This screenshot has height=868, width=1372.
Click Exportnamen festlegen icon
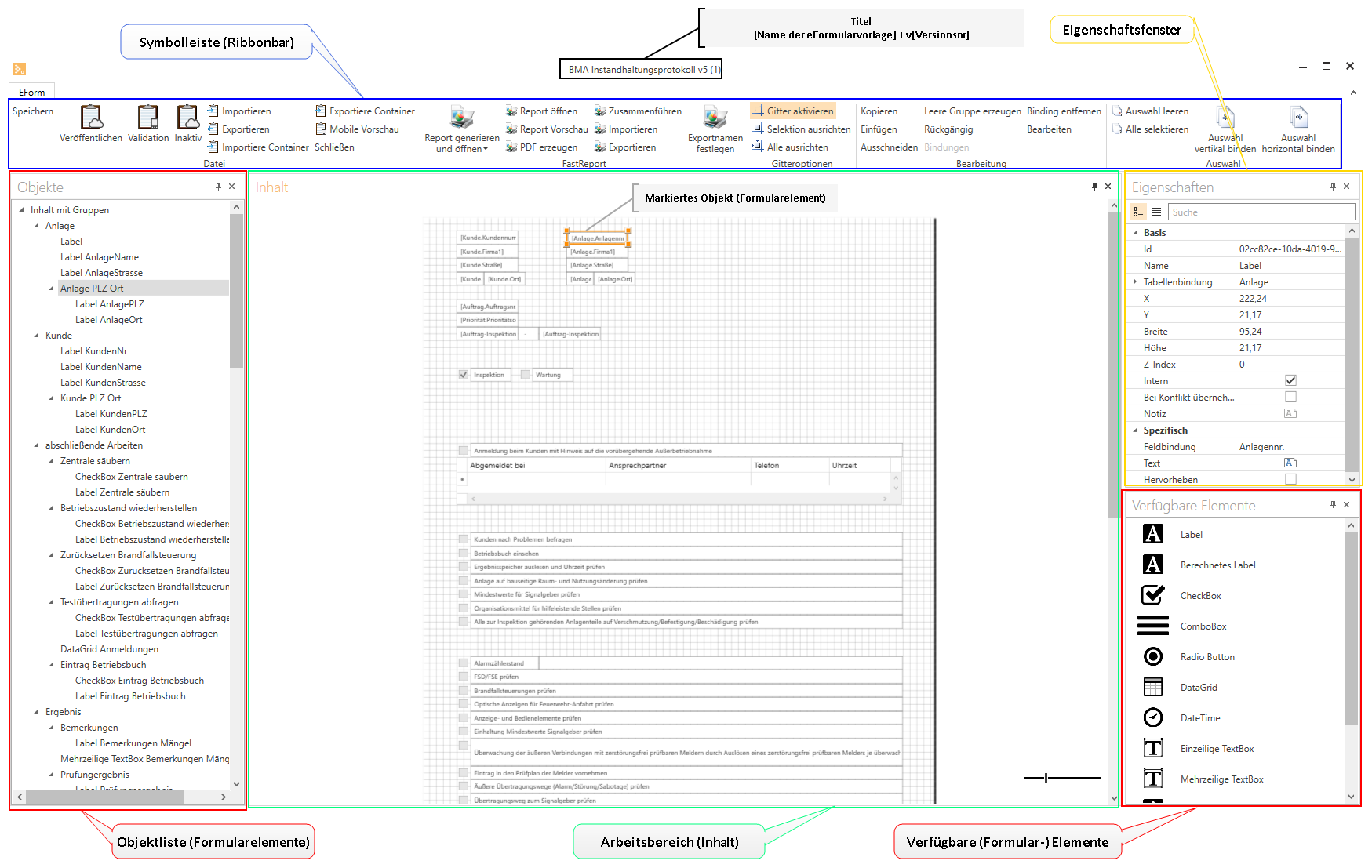click(x=715, y=118)
